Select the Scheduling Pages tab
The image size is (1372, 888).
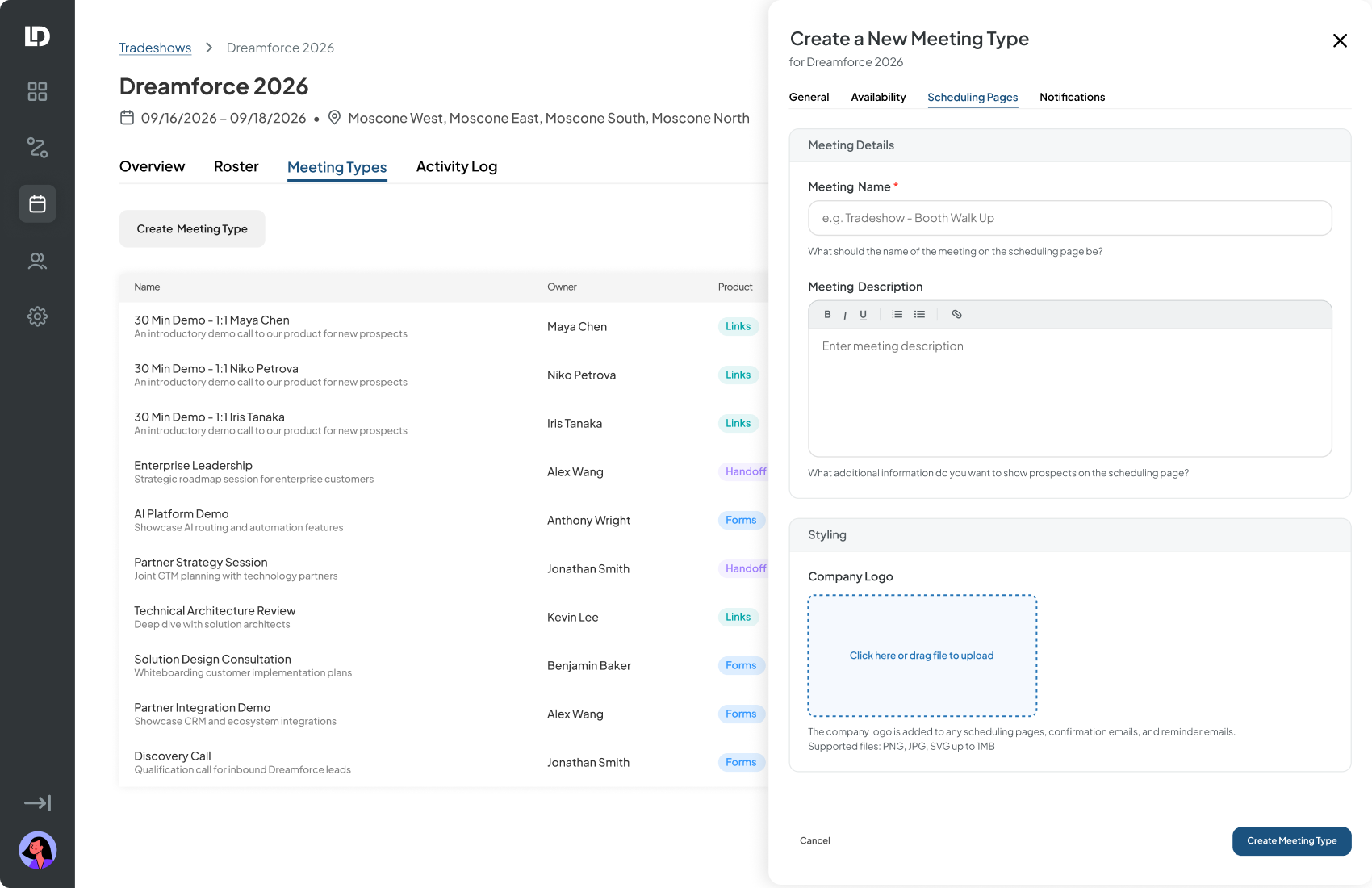[973, 97]
